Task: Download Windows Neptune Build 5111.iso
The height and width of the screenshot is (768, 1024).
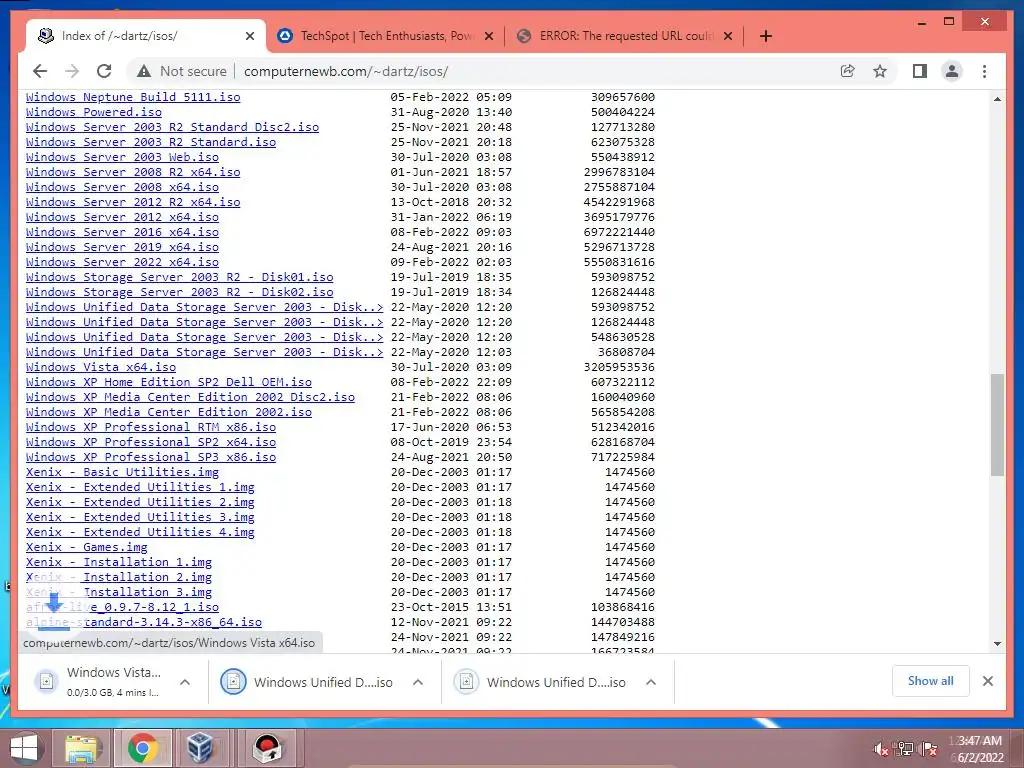Action: (133, 97)
